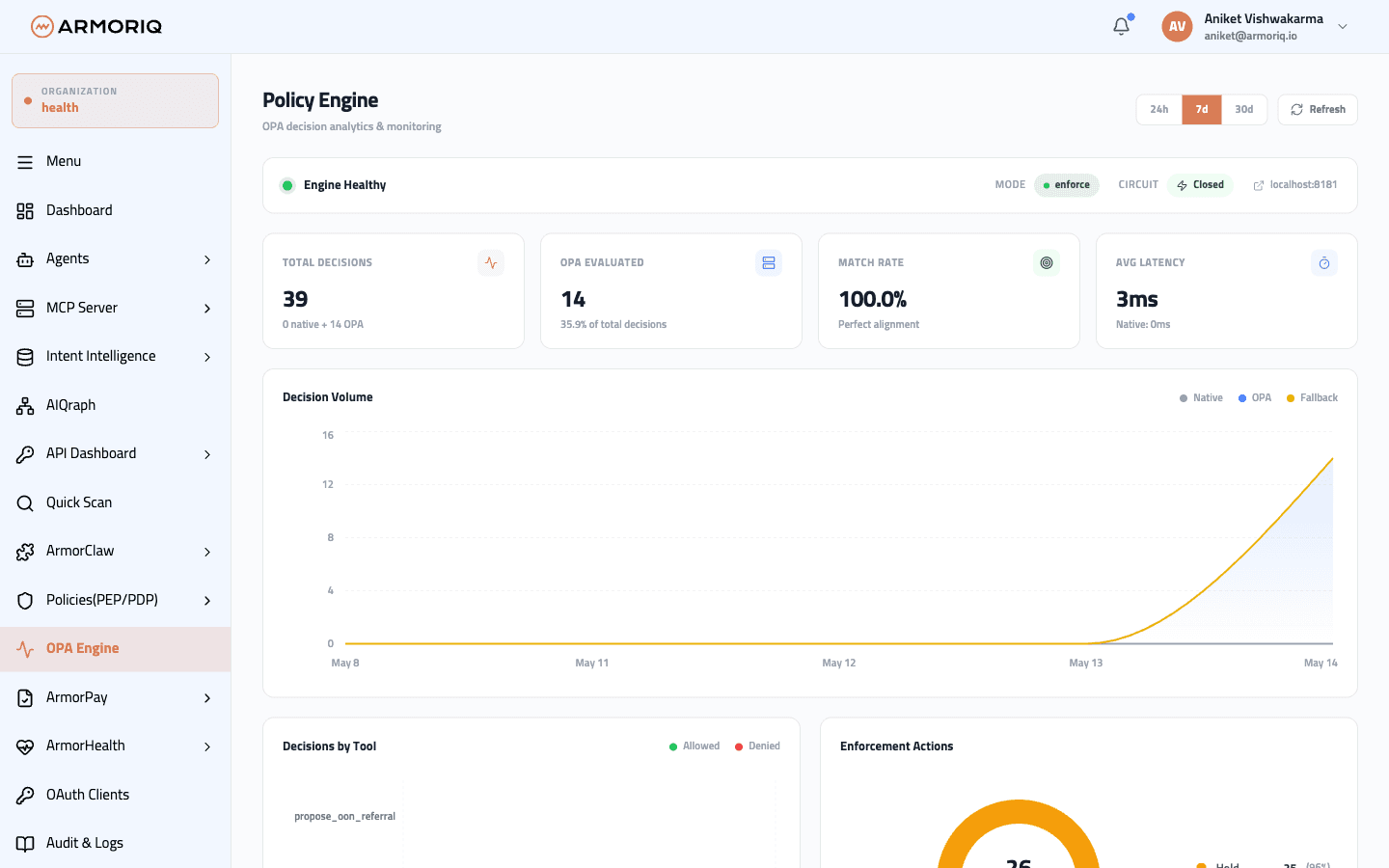Open OAuth Clients page
Image resolution: width=1389 pixels, height=868 pixels.
pyautogui.click(x=115, y=795)
